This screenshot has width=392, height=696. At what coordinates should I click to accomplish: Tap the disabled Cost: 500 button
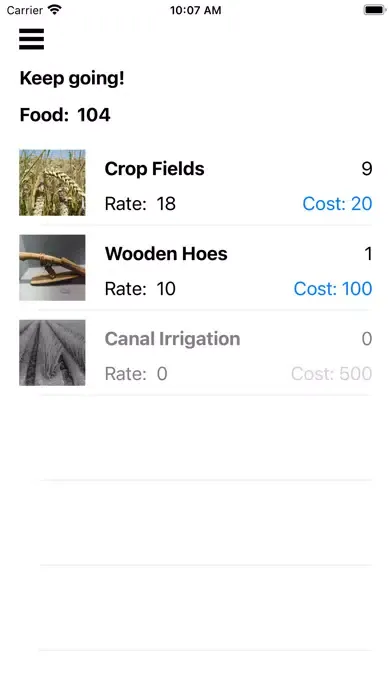coord(332,374)
